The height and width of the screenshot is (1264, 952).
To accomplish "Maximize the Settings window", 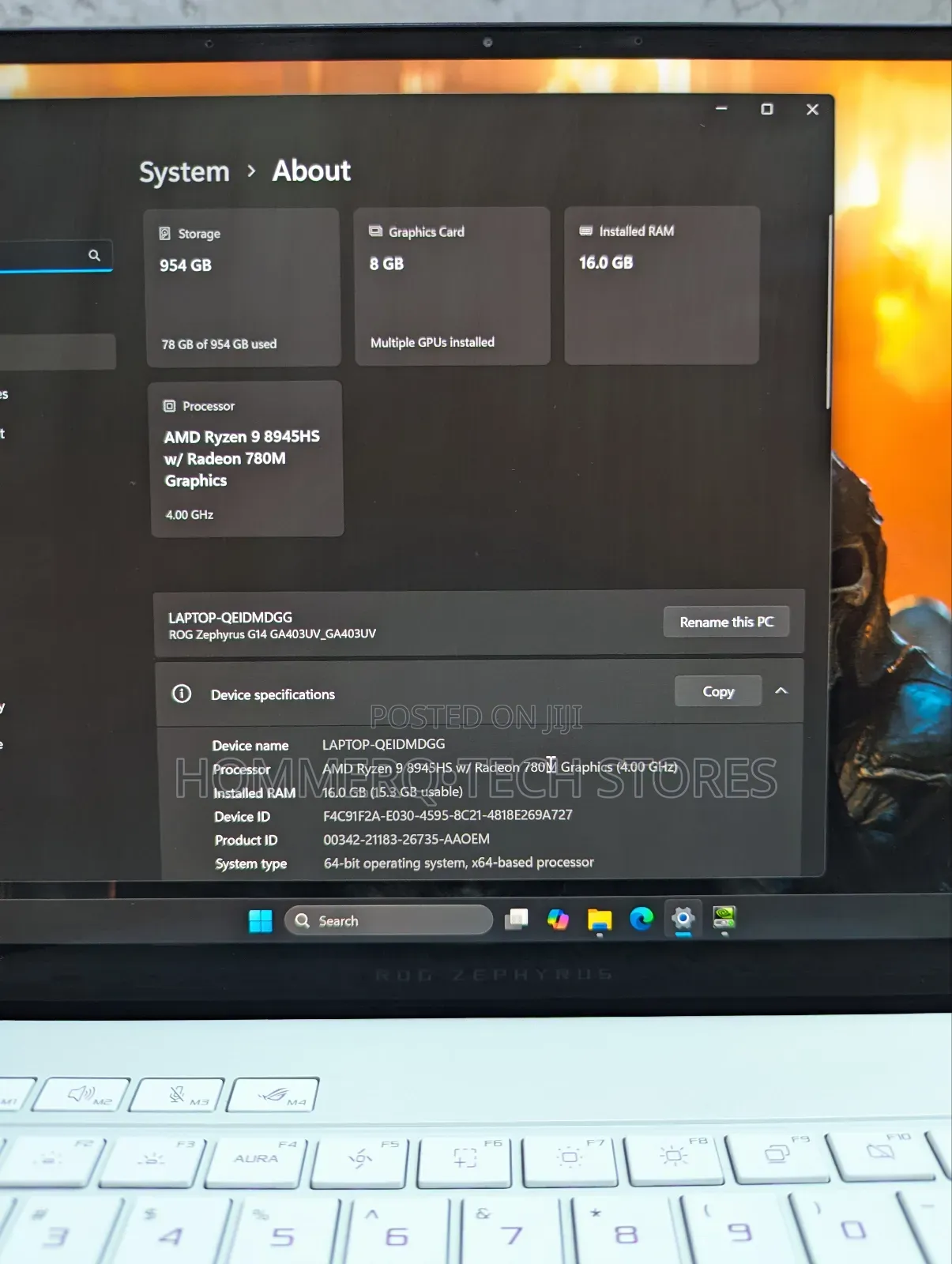I will click(x=766, y=109).
